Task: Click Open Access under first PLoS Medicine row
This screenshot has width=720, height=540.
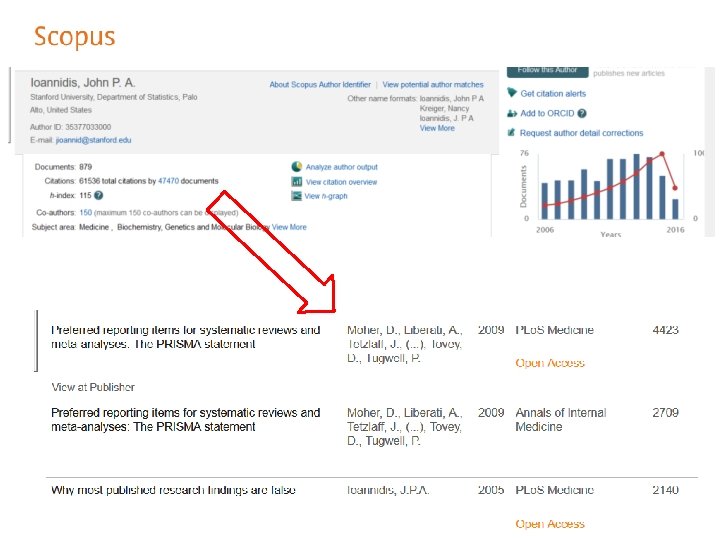Action: [x=550, y=363]
